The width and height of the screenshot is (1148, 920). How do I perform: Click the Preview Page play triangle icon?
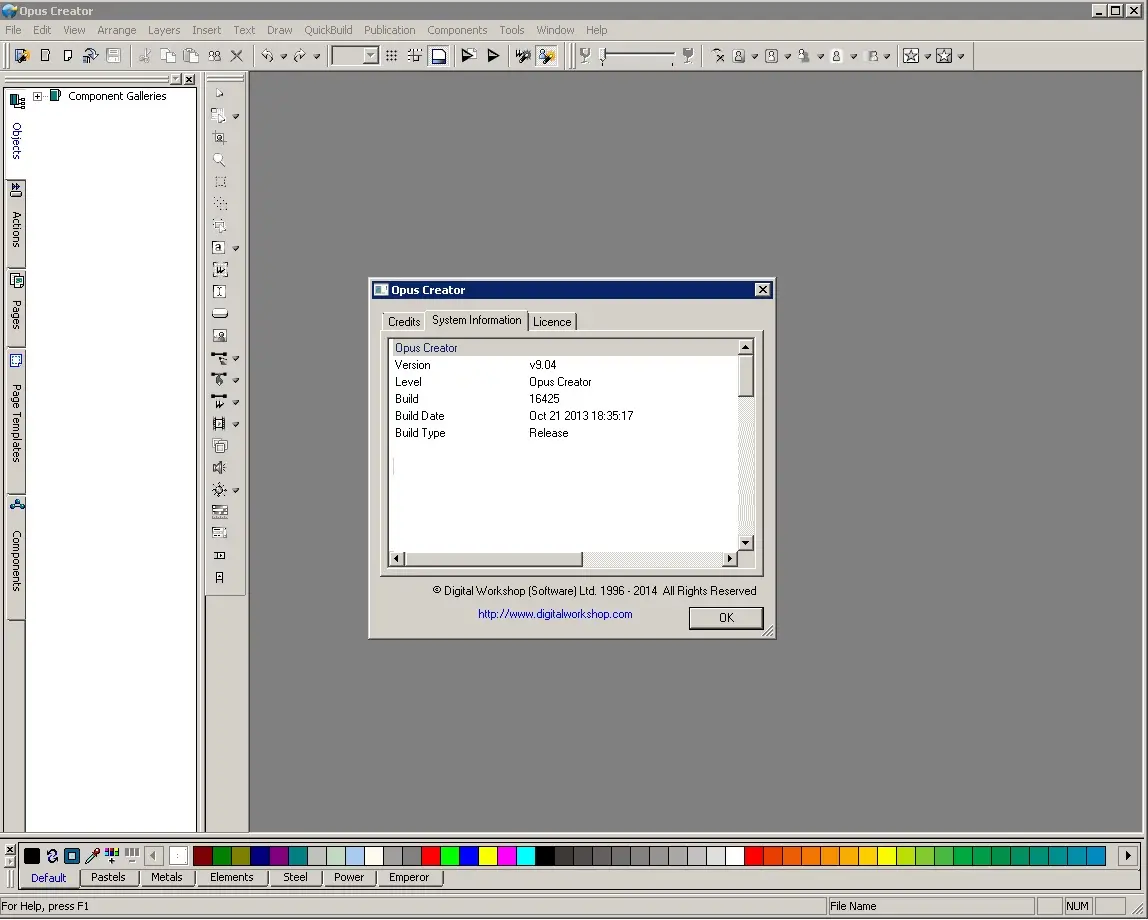pyautogui.click(x=493, y=56)
